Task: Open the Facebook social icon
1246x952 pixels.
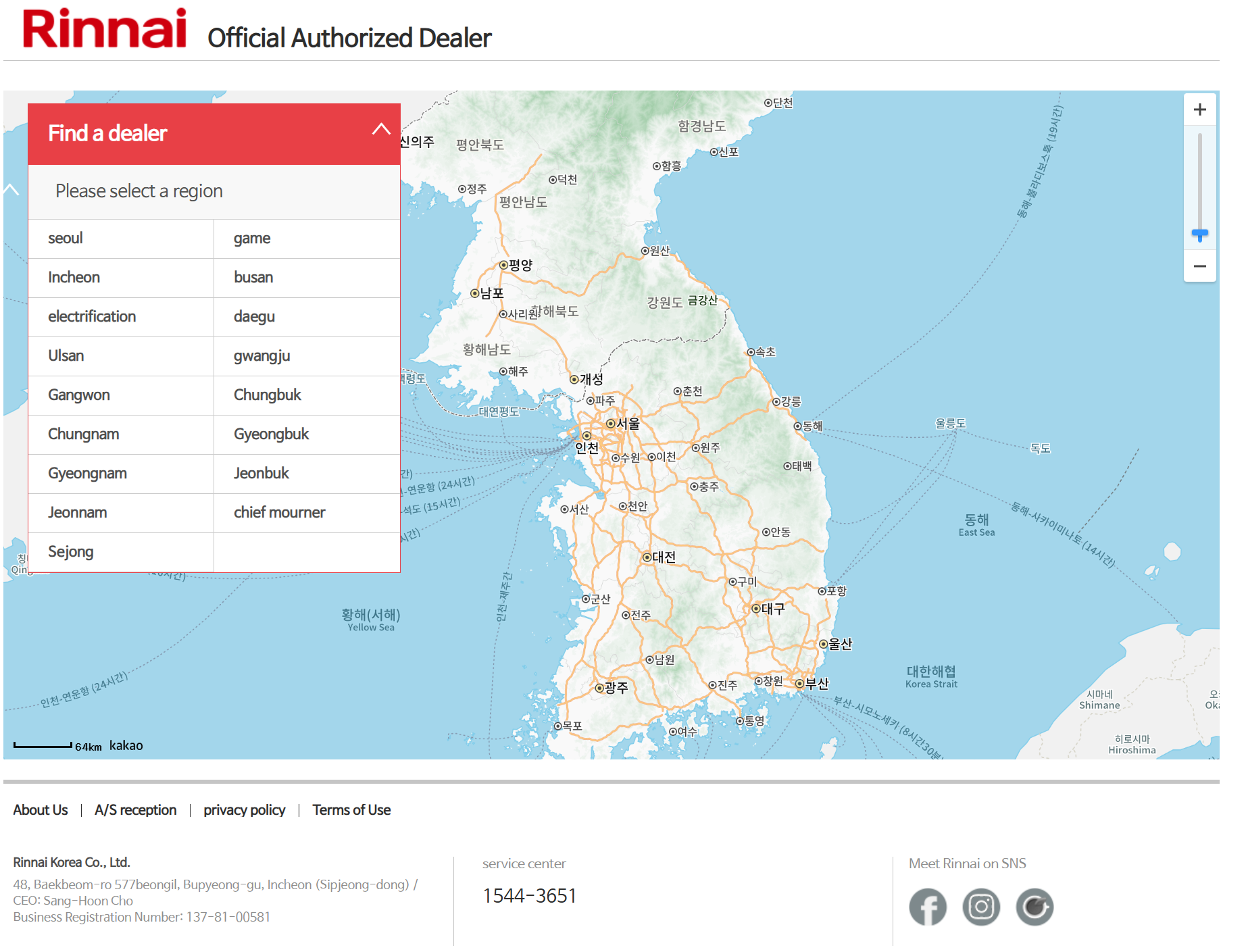Action: point(928,907)
